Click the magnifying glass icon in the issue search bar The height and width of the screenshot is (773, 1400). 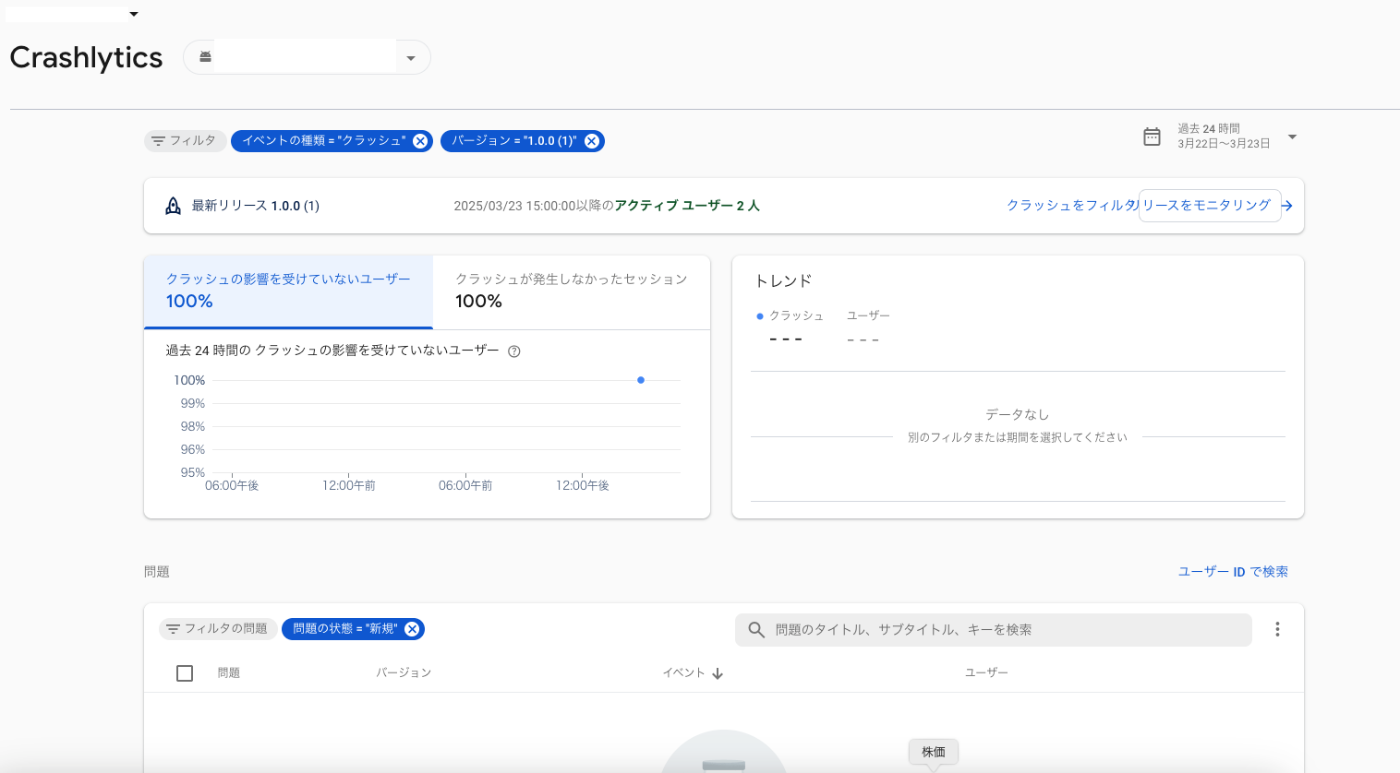(x=755, y=629)
